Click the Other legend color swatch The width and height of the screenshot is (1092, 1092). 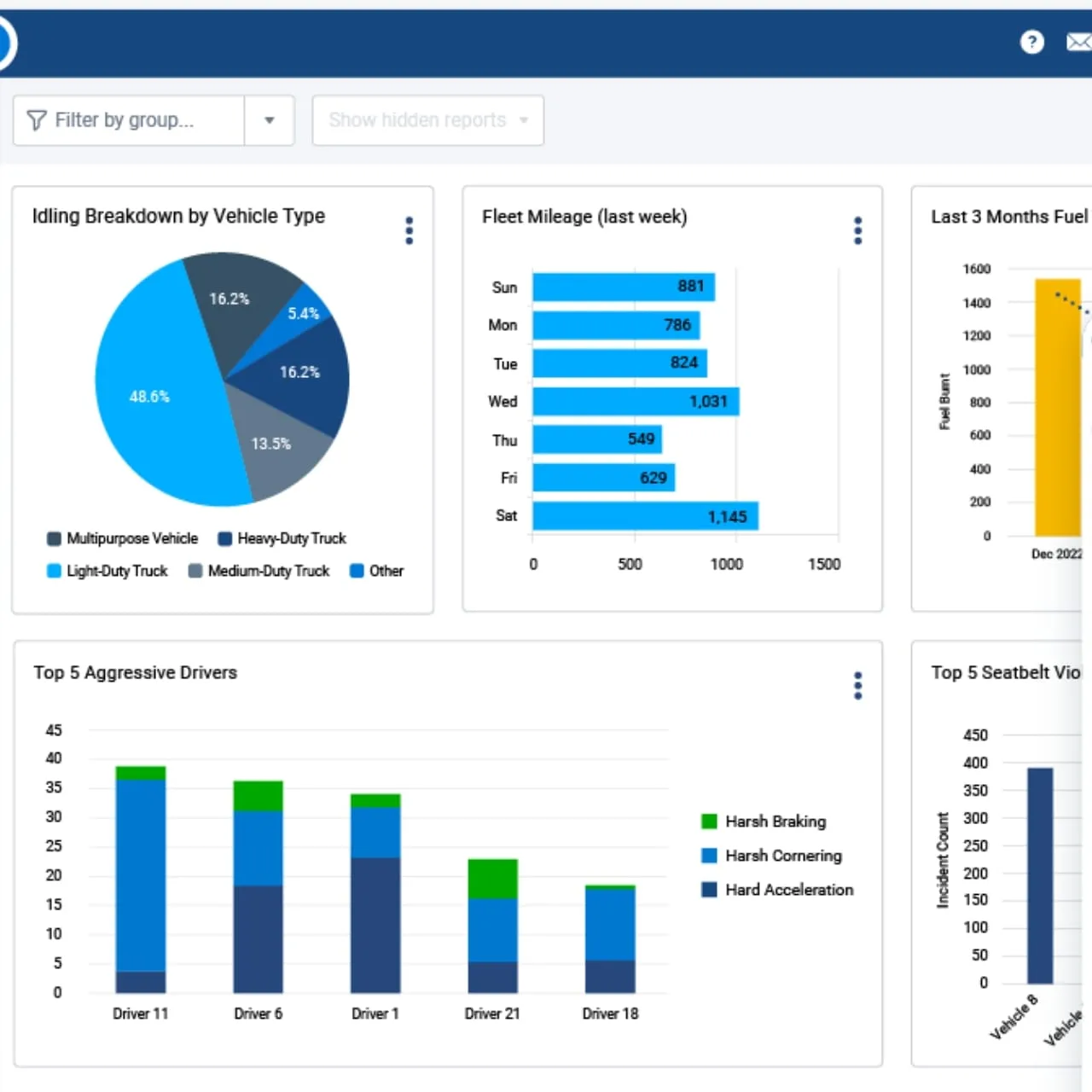356,571
